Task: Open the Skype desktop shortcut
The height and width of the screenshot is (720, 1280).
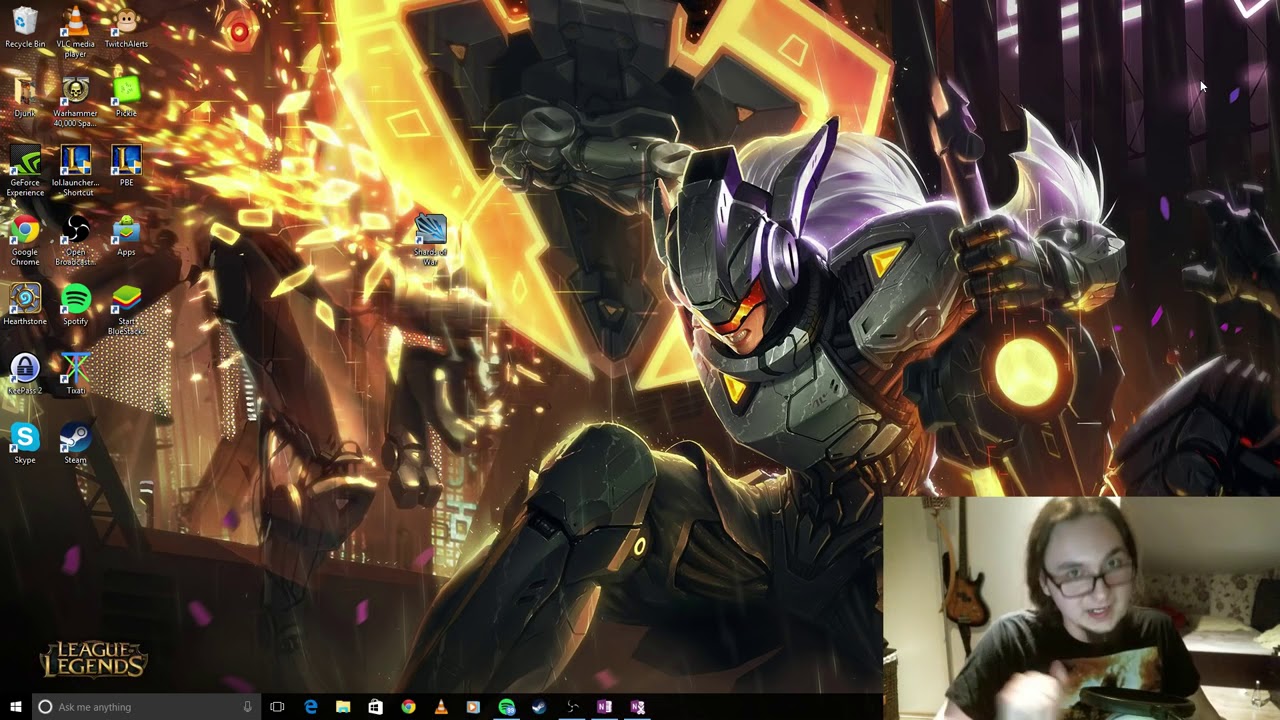Action: coord(25,443)
